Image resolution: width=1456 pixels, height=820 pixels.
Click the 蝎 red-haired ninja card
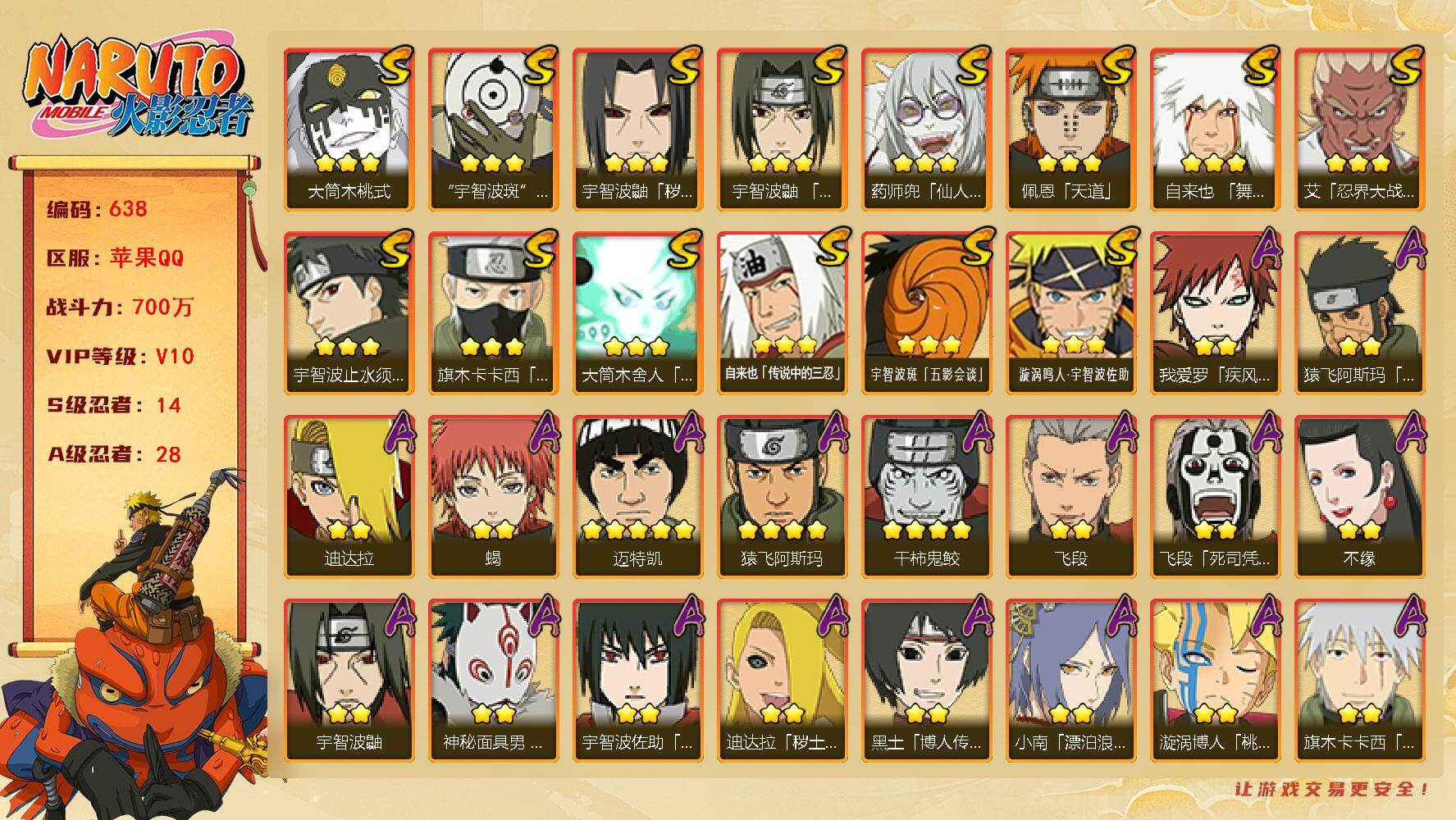click(x=493, y=497)
